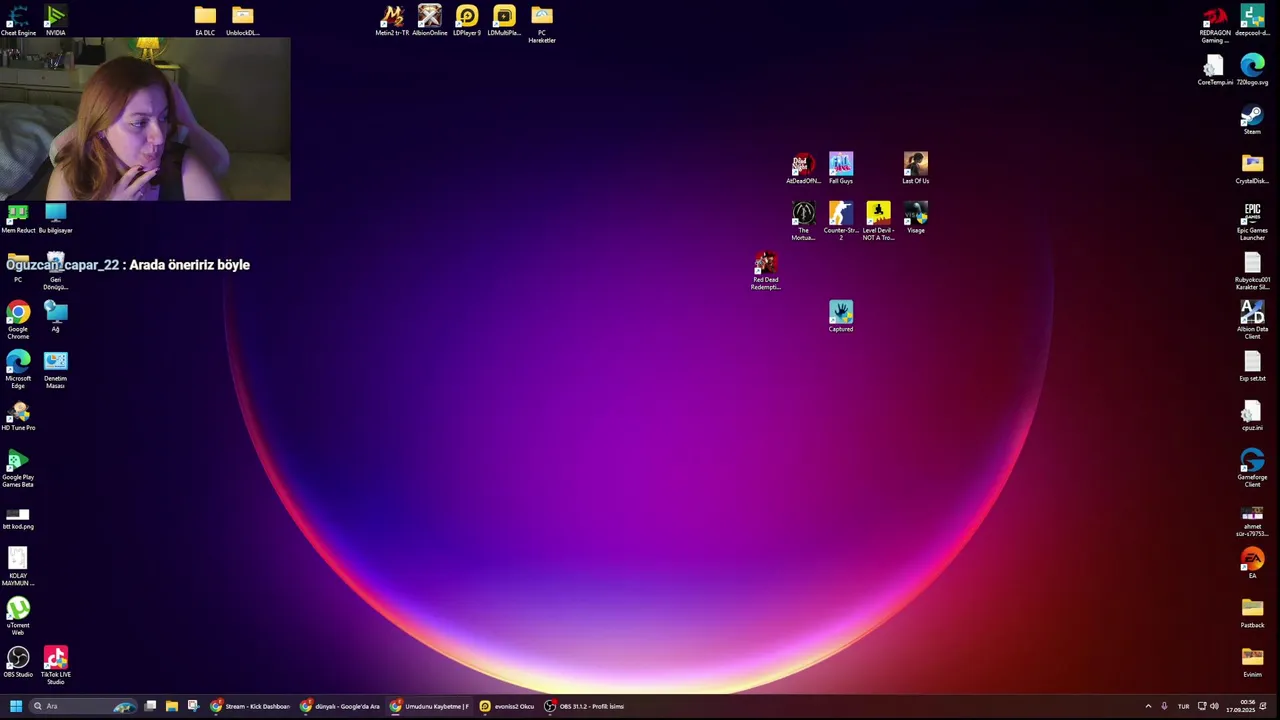Launch the Epic Games Launcher

point(1252,222)
